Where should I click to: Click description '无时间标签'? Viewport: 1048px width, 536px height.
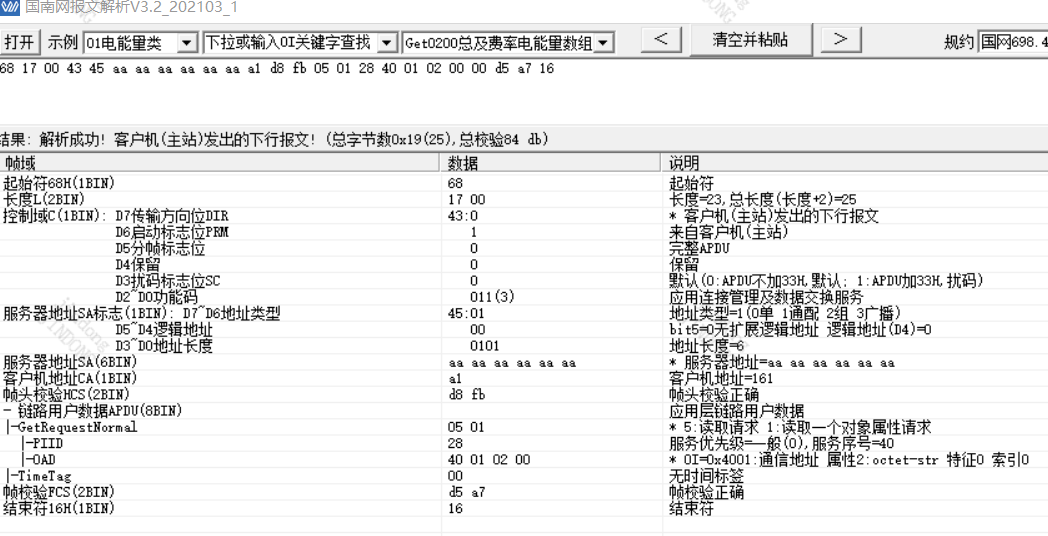tap(706, 476)
